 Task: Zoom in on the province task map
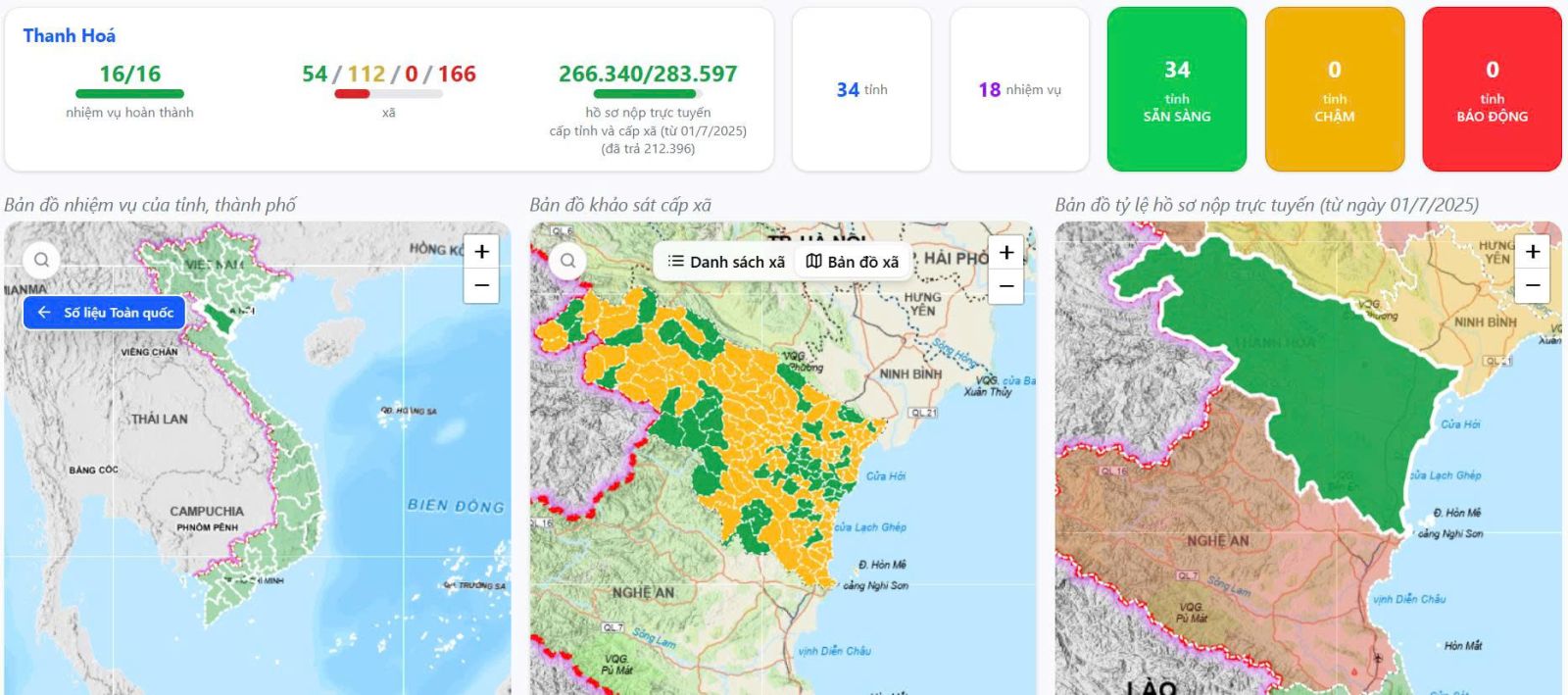(x=481, y=252)
